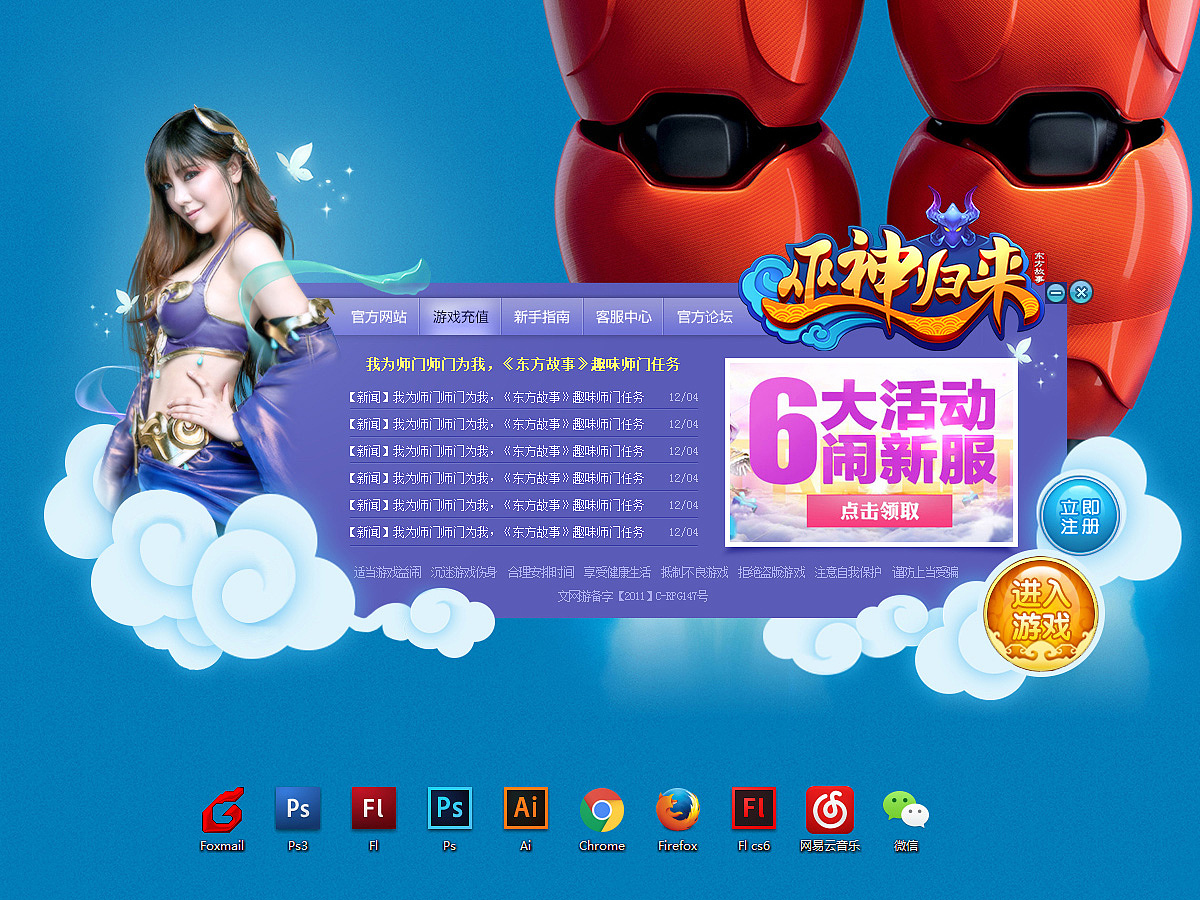Click the 享受健康生活 footer text
This screenshot has width=1200, height=900.
(617, 572)
